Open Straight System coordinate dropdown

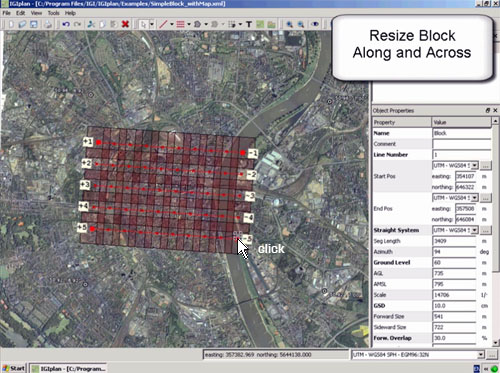click(x=474, y=230)
